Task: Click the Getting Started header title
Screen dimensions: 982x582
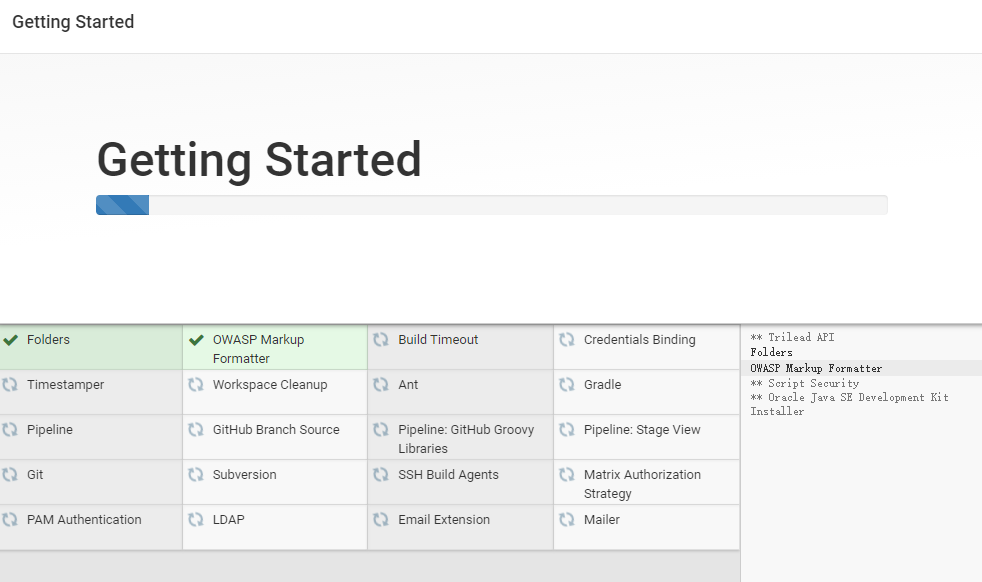Action: pyautogui.click(x=73, y=22)
